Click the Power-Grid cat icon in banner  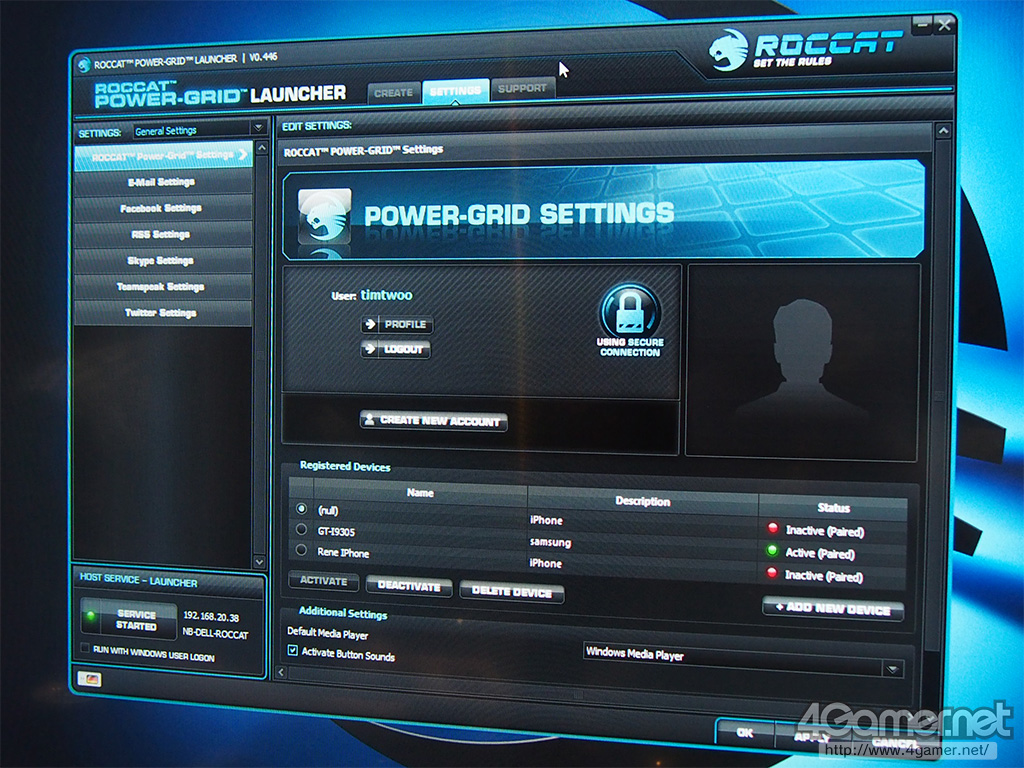(x=325, y=216)
